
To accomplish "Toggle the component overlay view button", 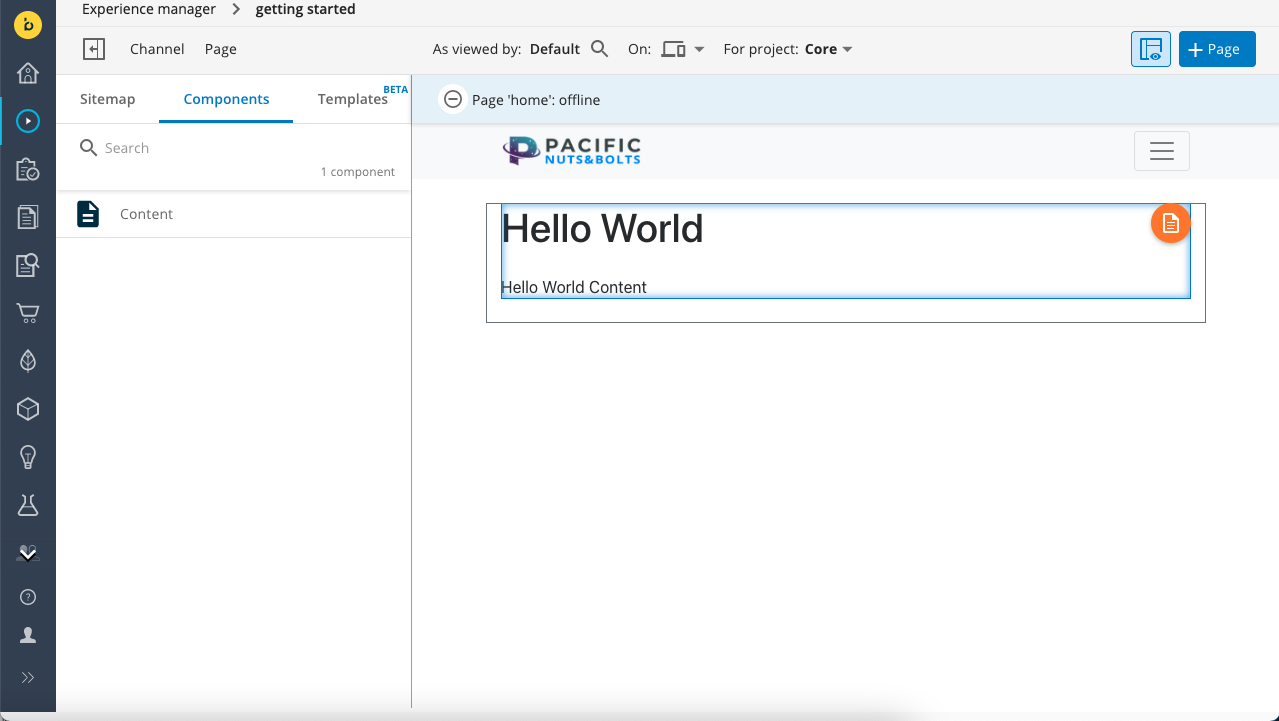I will (x=1150, y=49).
